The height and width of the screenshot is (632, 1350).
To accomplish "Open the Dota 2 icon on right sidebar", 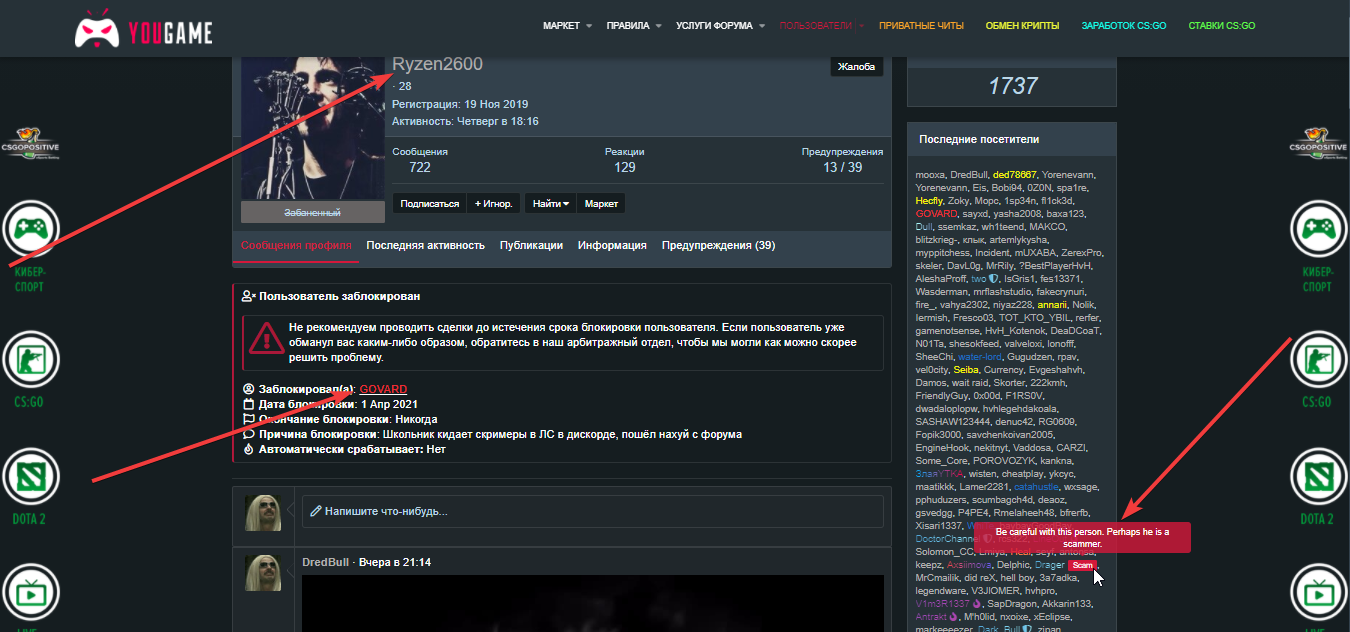I will (x=1318, y=476).
